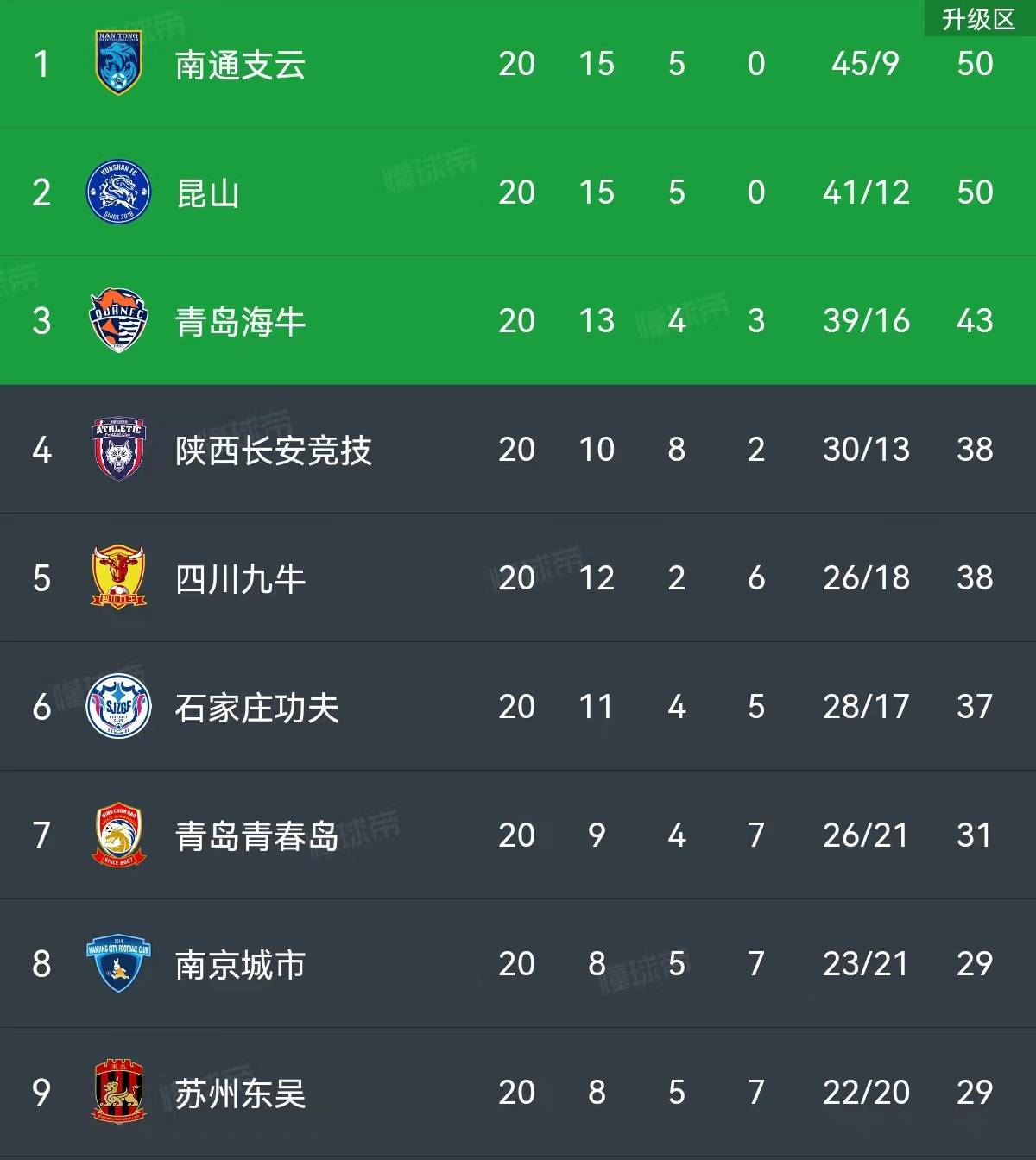Tap Nanjing City blue football club crest
Screen dimensions: 1036x1160
[x=118, y=963]
